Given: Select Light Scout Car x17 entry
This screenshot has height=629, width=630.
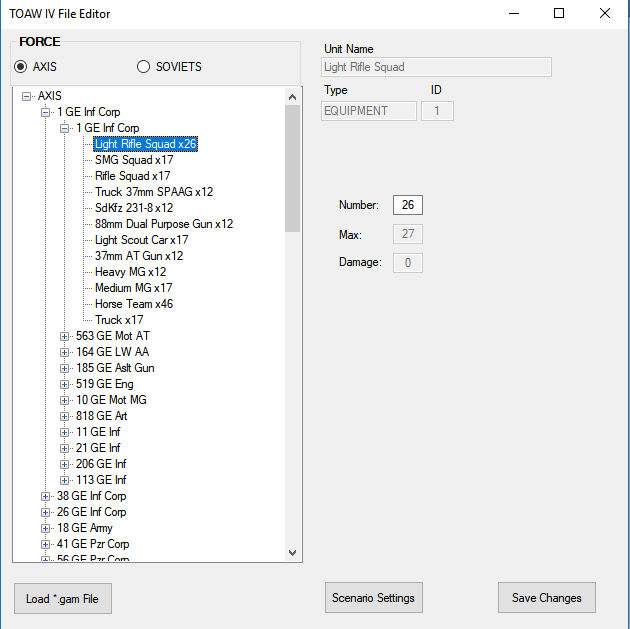Looking at the screenshot, I should pos(141,240).
